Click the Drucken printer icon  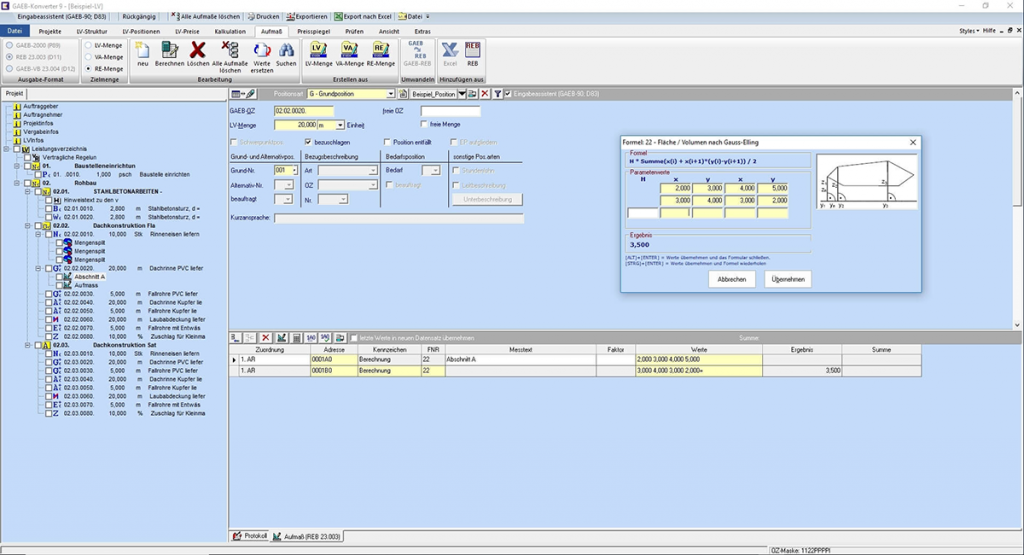click(x=251, y=16)
